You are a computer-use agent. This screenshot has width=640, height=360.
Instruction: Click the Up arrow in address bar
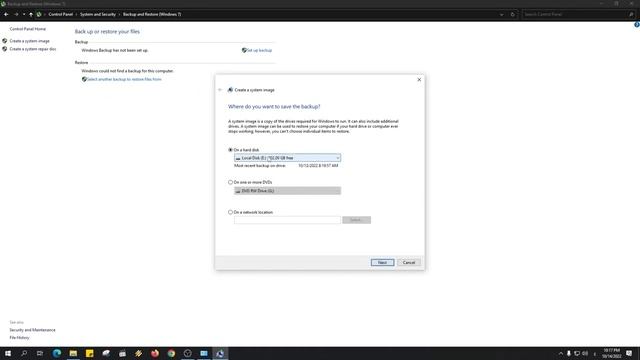pos(31,14)
